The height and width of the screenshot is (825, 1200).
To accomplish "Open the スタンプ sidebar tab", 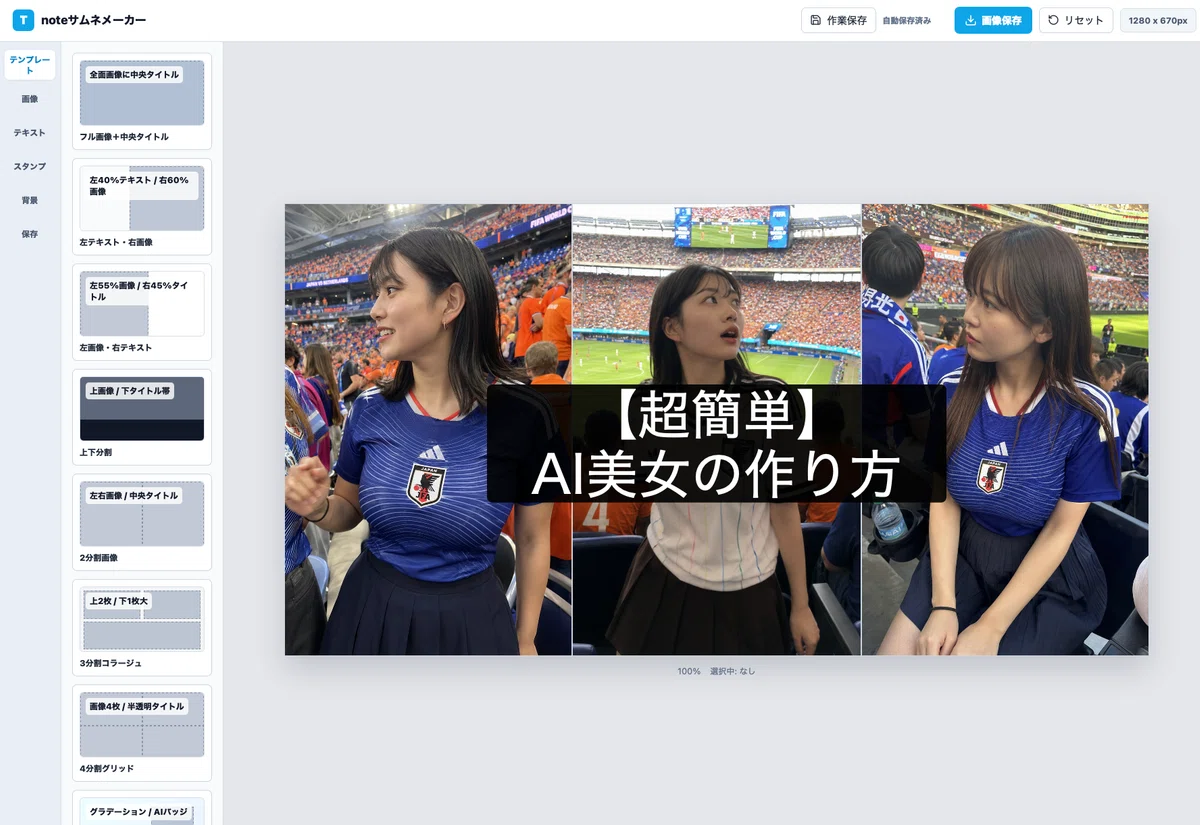I will point(30,167).
